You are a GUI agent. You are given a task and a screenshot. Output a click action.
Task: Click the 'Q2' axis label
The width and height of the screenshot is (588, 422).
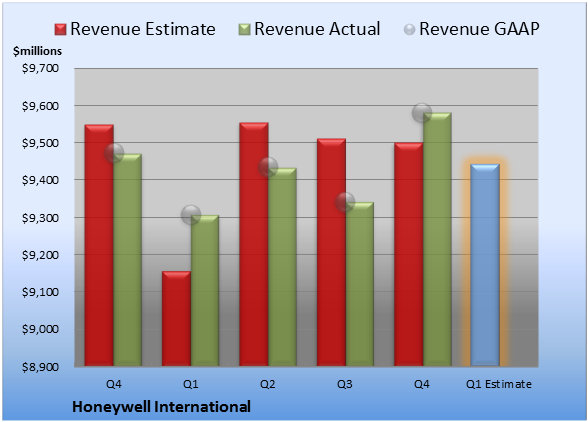(x=268, y=384)
